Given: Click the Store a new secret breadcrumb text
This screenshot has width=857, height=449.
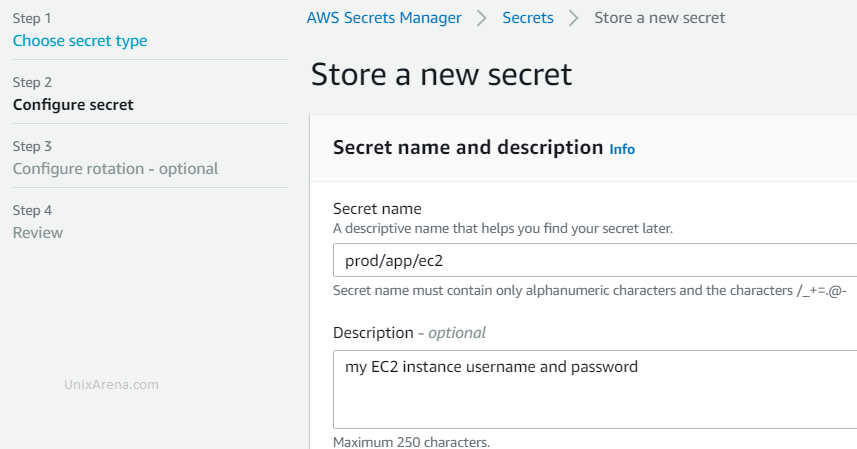Looking at the screenshot, I should (659, 18).
